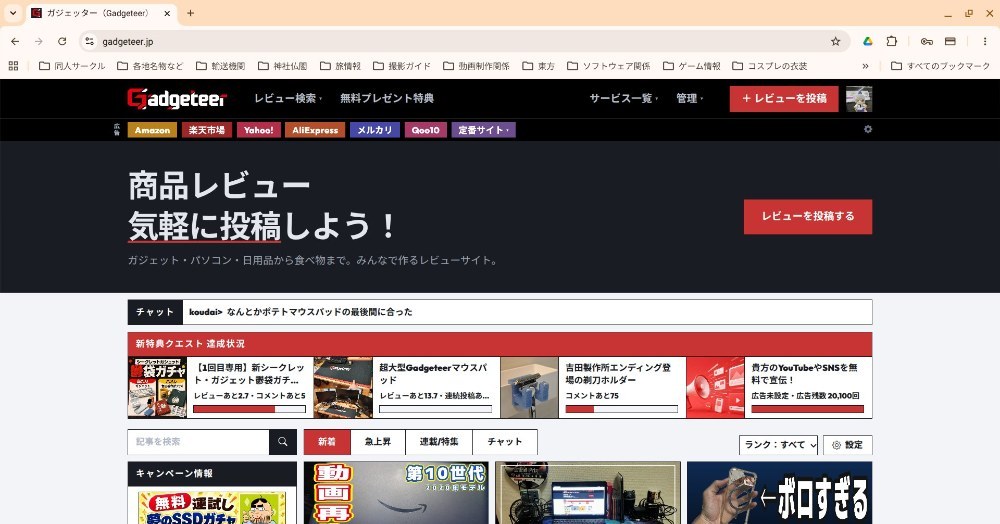Image resolution: width=1000 pixels, height=524 pixels.
Task: Open the ソフトウェア関係 bookmark folder
Action: (x=609, y=66)
